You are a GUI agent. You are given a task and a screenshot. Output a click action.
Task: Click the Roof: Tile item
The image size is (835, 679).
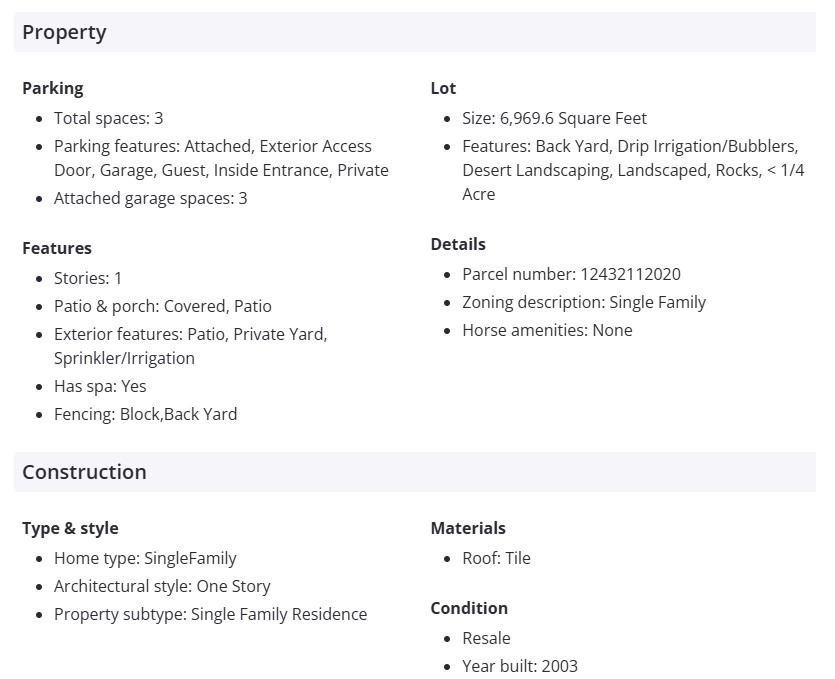(496, 558)
